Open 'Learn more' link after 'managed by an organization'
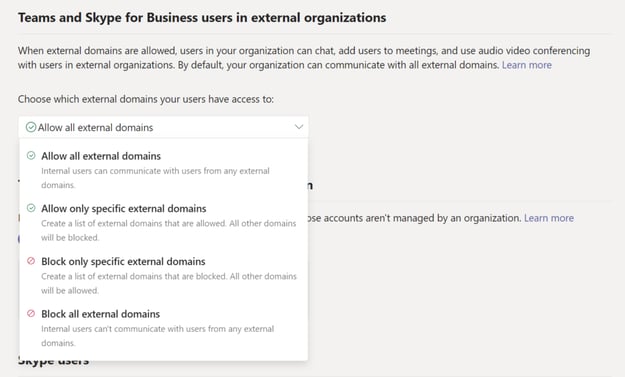Image resolution: width=625 pixels, height=377 pixels. point(549,218)
